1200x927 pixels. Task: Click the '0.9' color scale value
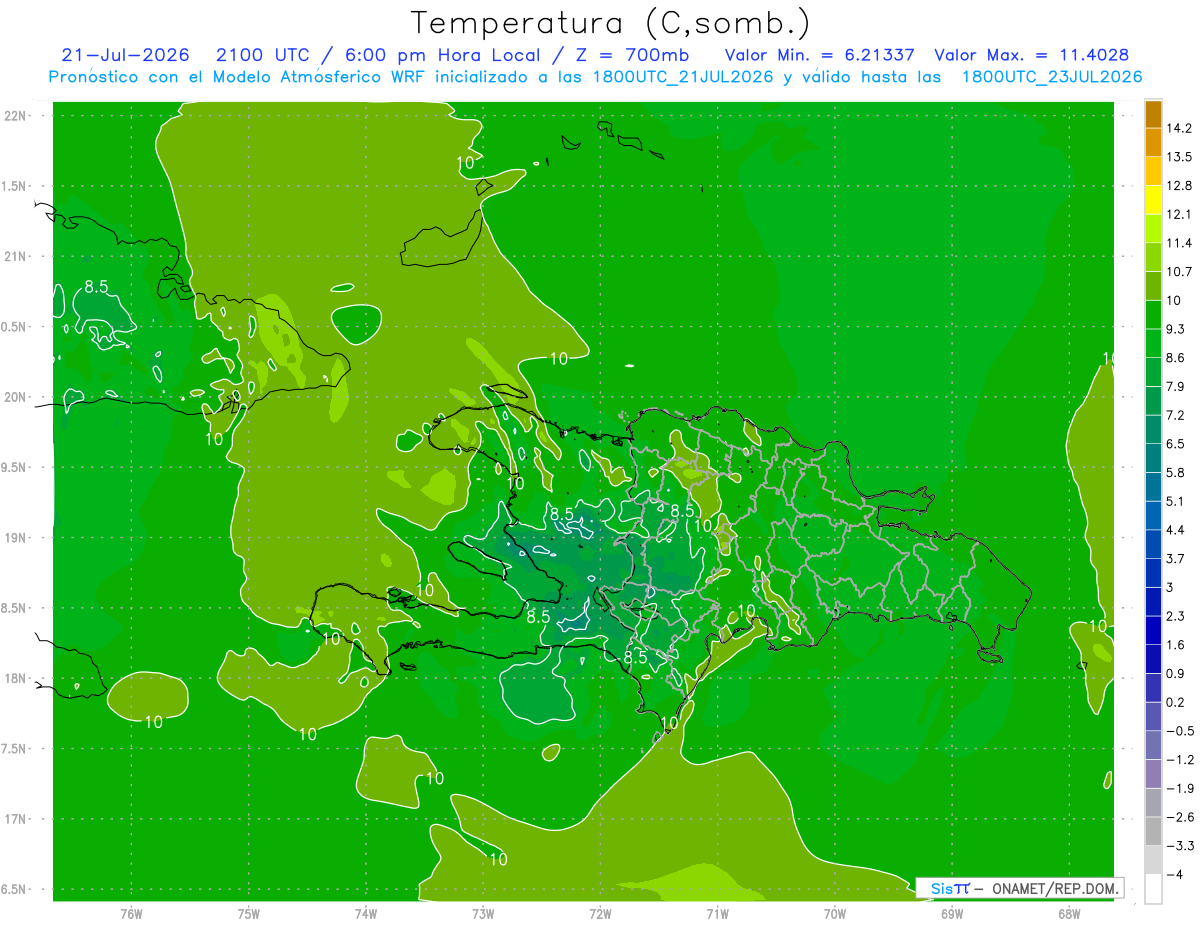[1175, 673]
